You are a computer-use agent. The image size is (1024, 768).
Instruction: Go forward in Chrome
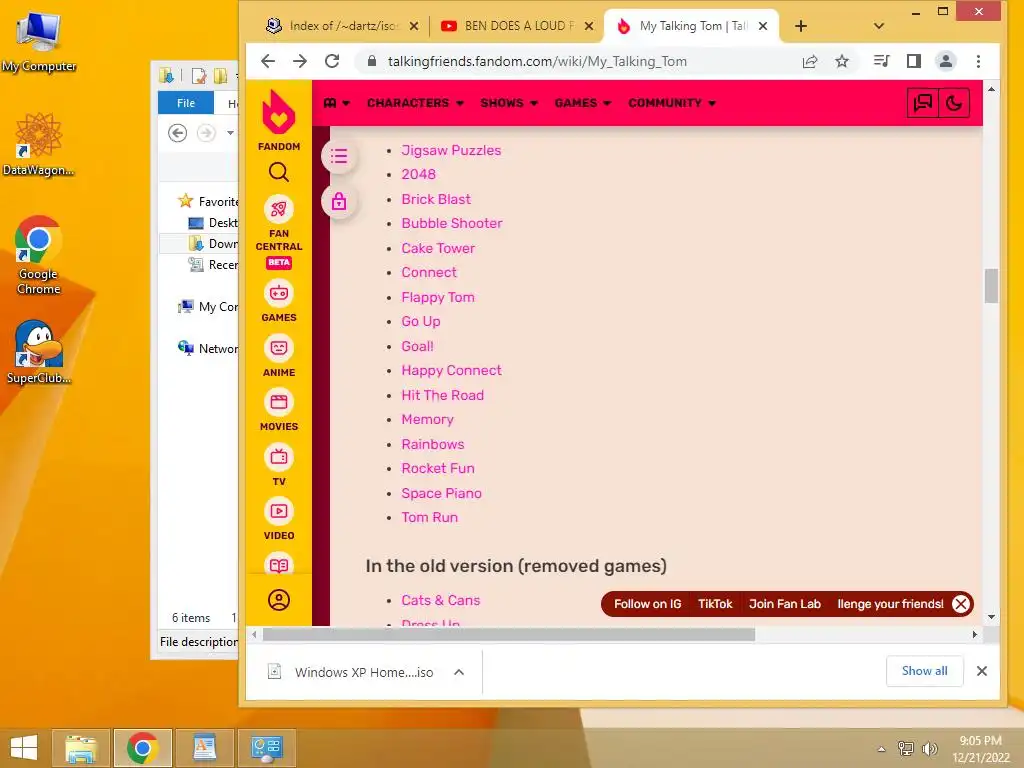pyautogui.click(x=300, y=61)
